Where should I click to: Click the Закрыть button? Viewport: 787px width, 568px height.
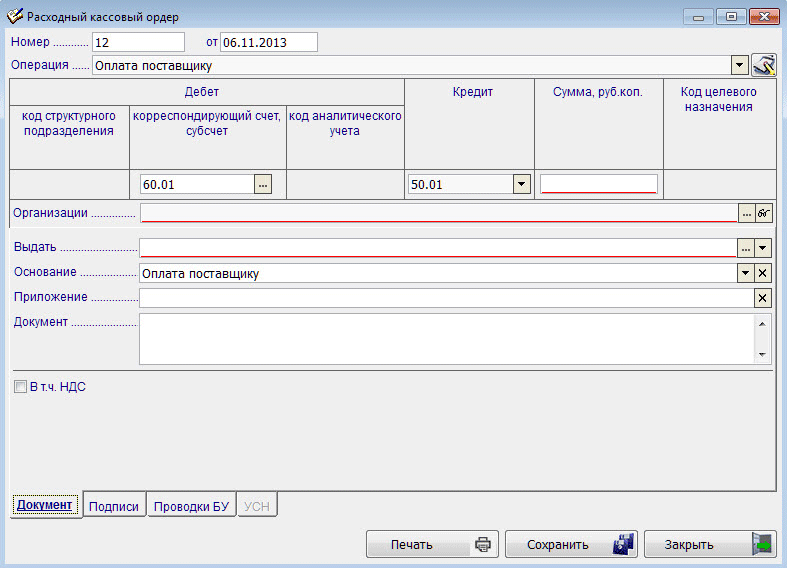[x=710, y=544]
